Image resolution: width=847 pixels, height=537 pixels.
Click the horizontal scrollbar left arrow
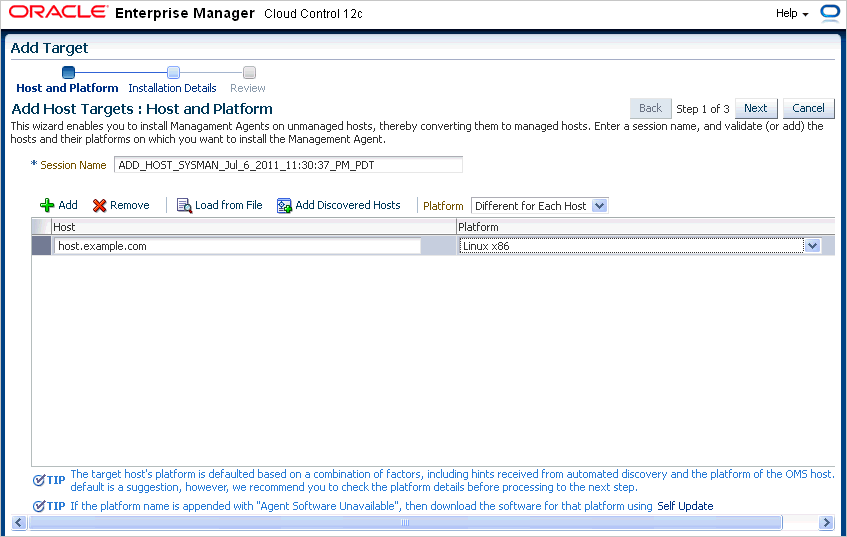pos(19,522)
